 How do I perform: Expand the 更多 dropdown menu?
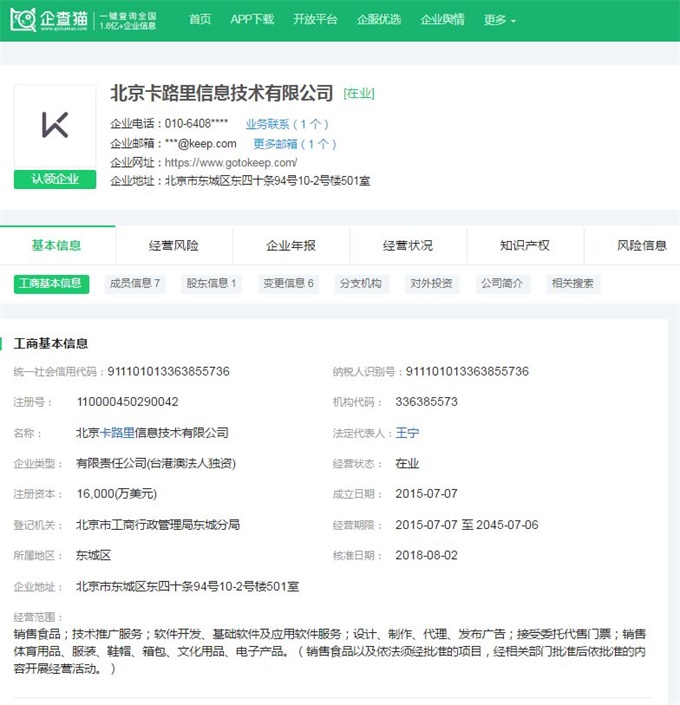point(499,20)
